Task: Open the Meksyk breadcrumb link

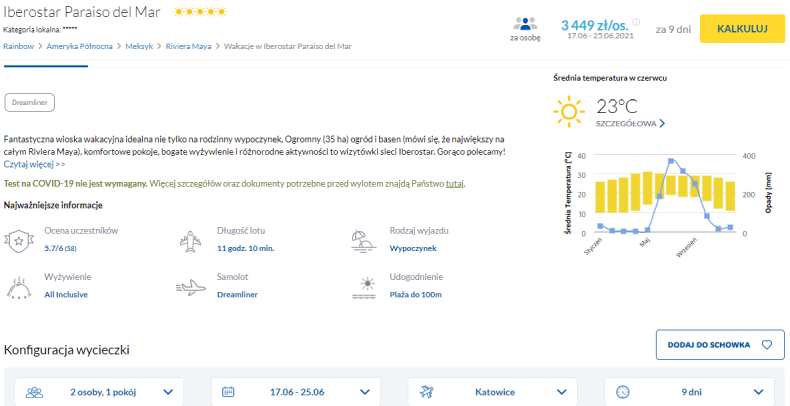Action: [139, 46]
